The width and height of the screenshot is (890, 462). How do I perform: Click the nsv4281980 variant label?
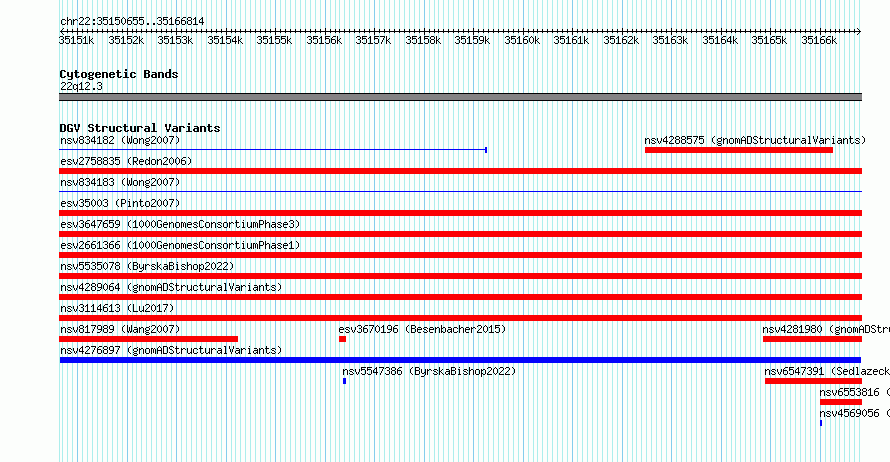click(826, 329)
